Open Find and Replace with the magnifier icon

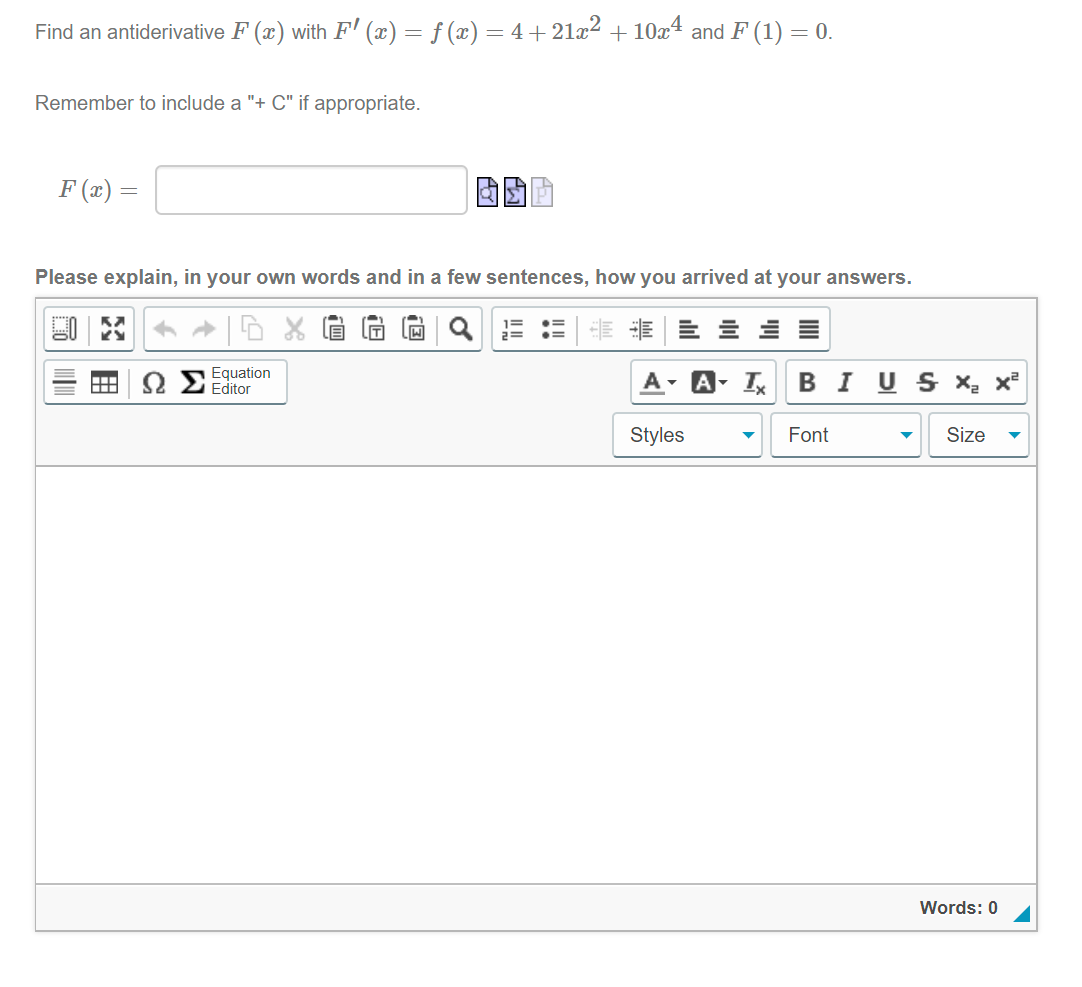(x=459, y=329)
